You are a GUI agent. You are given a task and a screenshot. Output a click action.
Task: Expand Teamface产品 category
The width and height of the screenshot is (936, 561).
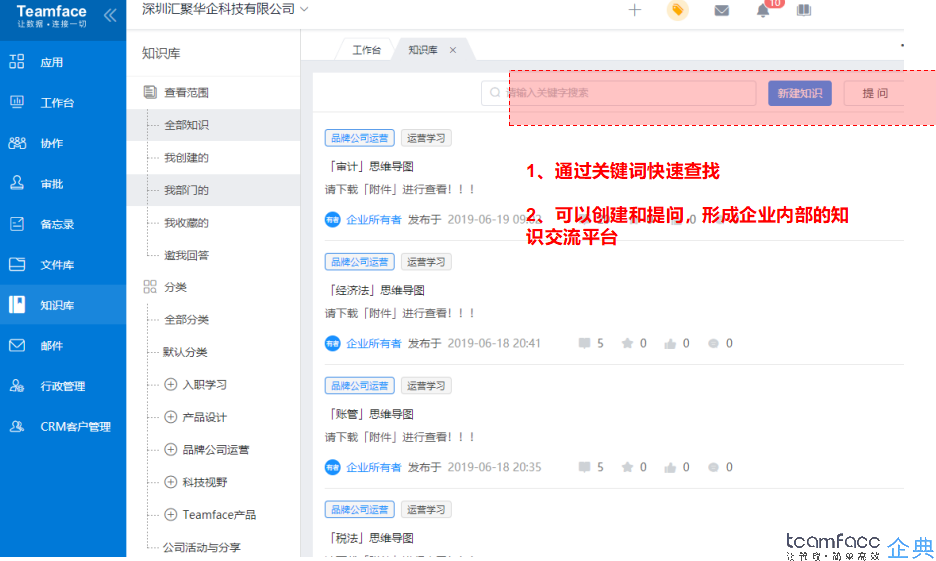171,514
